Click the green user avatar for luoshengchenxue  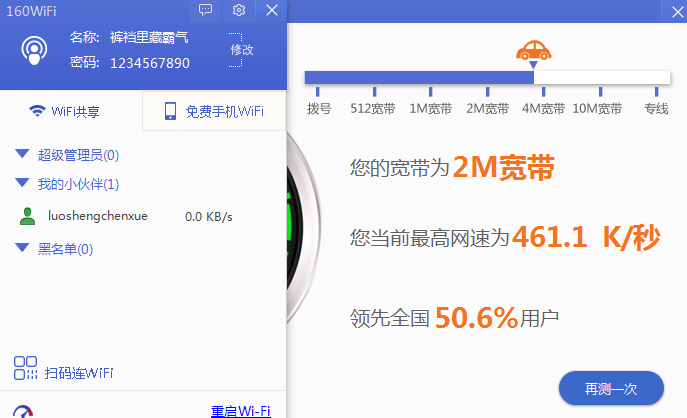point(28,216)
